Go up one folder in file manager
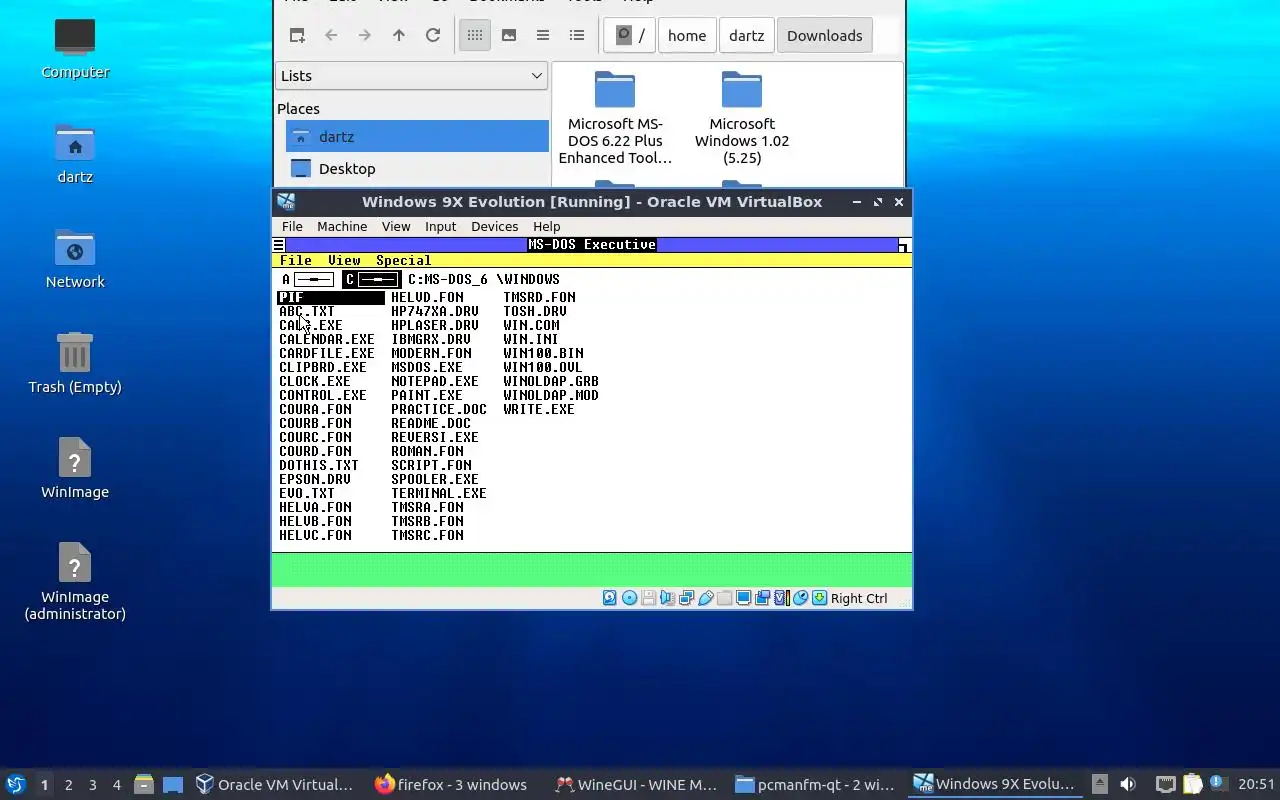This screenshot has width=1280, height=800. (399, 35)
